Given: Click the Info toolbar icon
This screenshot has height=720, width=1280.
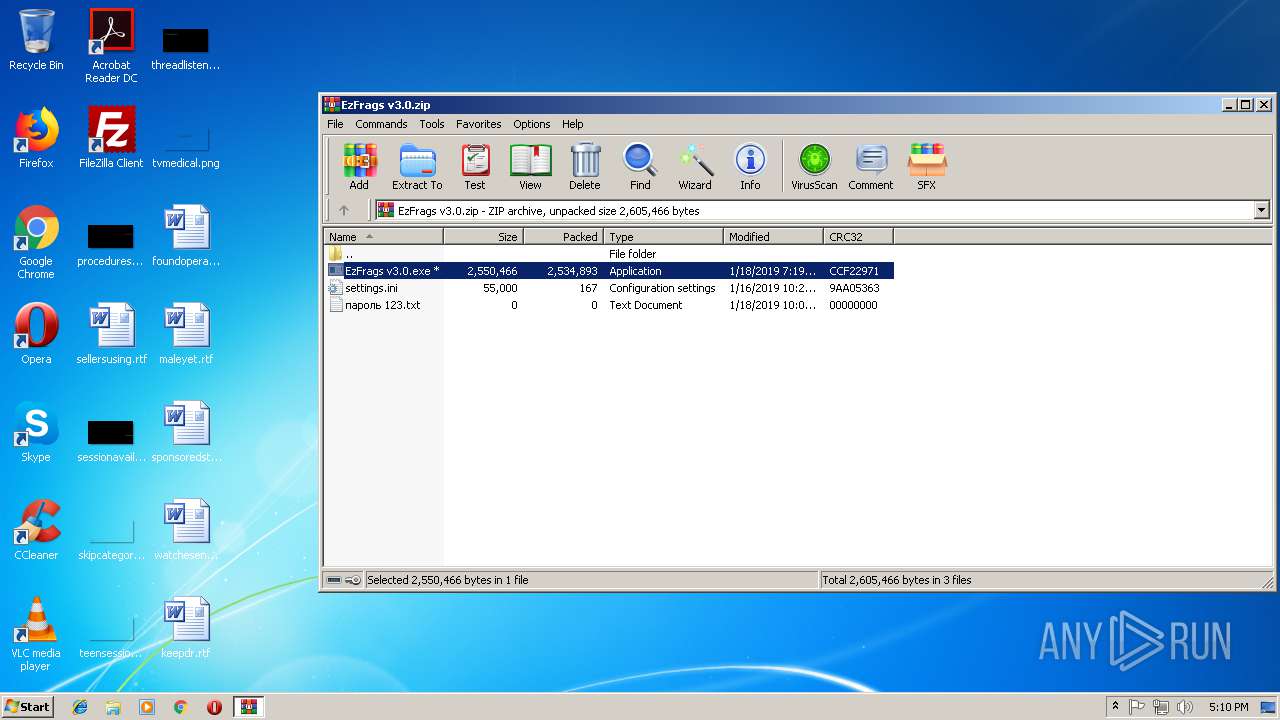Looking at the screenshot, I should tap(750, 166).
